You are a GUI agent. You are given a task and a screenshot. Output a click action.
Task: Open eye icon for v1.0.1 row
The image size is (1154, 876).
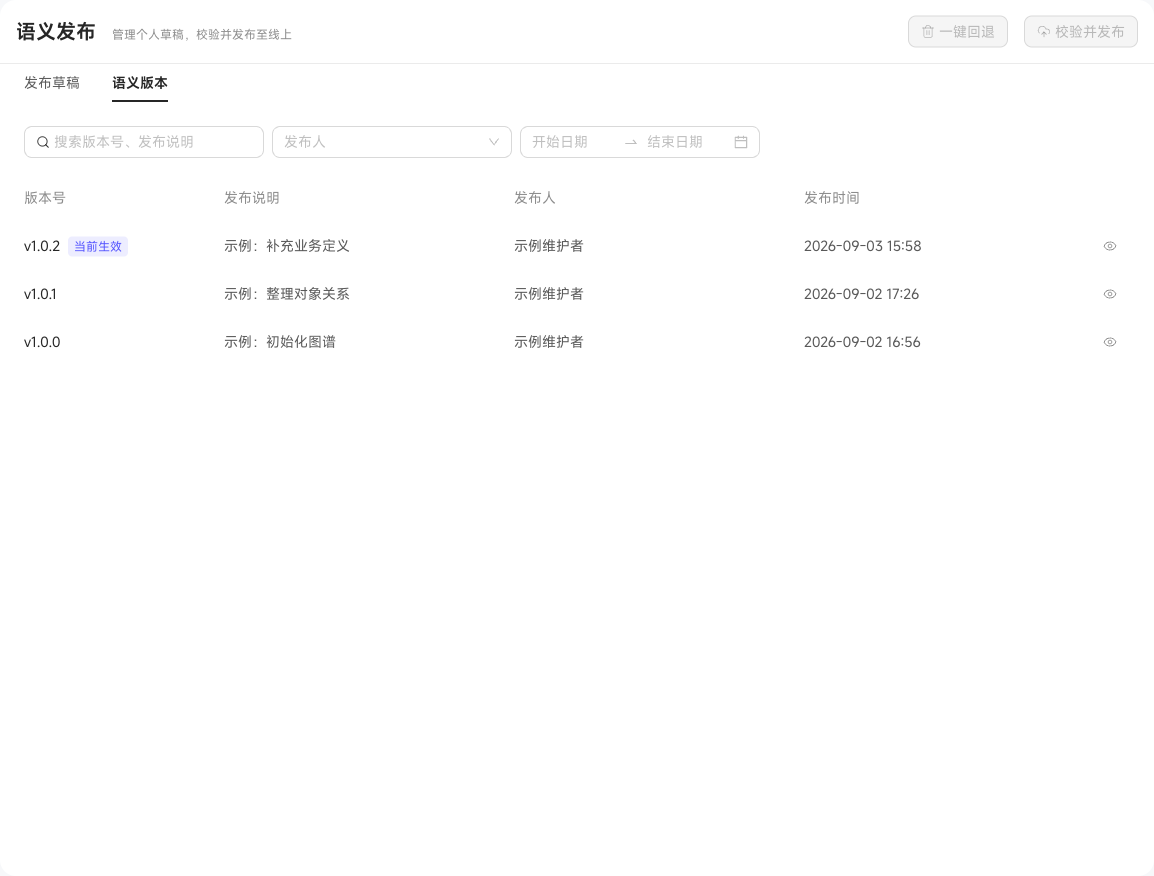(1110, 294)
